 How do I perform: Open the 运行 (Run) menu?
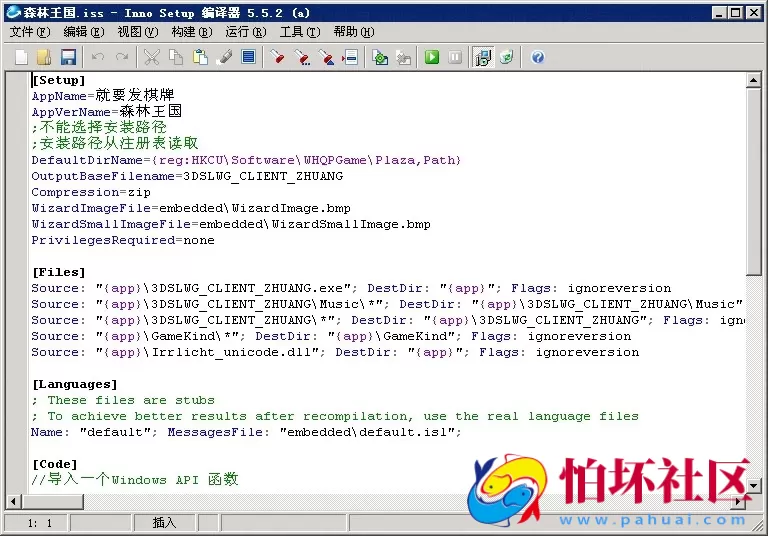[243, 32]
